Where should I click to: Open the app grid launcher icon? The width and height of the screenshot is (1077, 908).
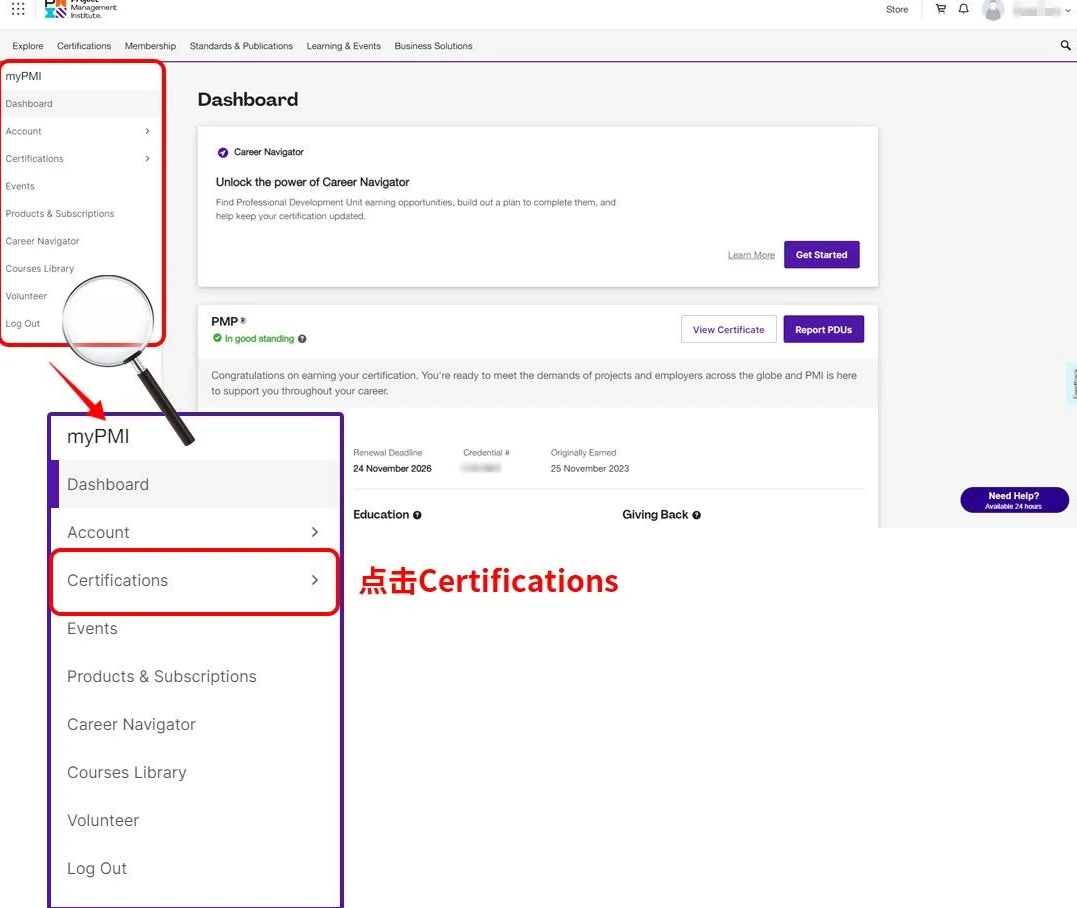click(18, 9)
